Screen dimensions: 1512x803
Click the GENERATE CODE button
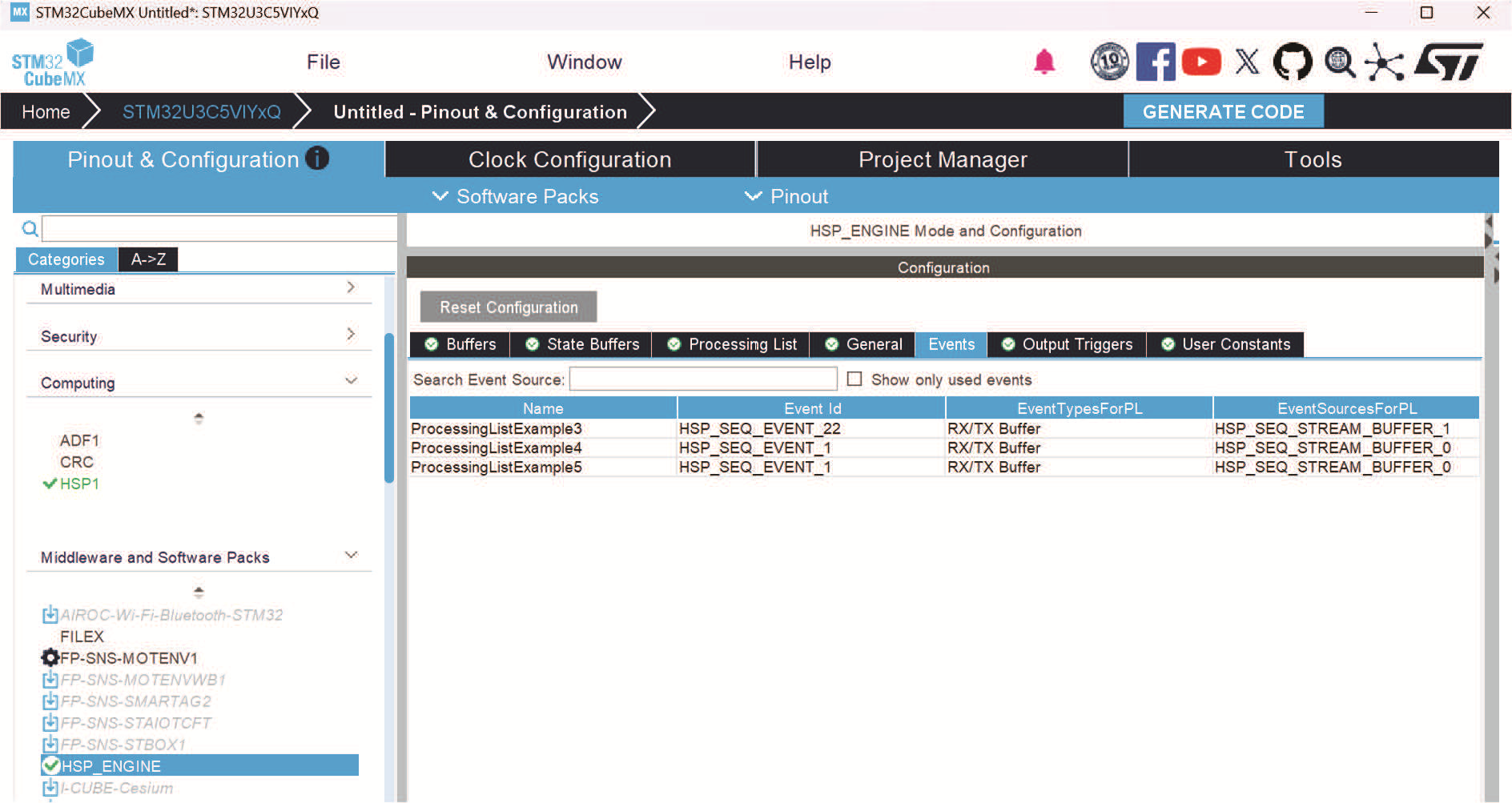click(x=1223, y=111)
